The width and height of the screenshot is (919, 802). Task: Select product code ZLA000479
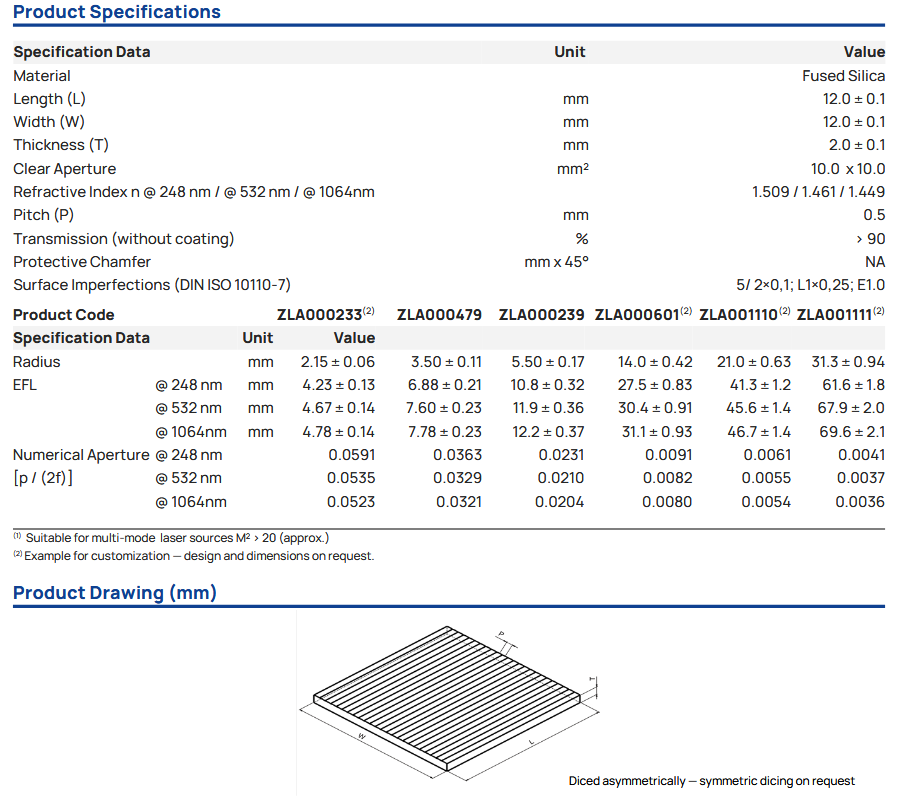439,315
